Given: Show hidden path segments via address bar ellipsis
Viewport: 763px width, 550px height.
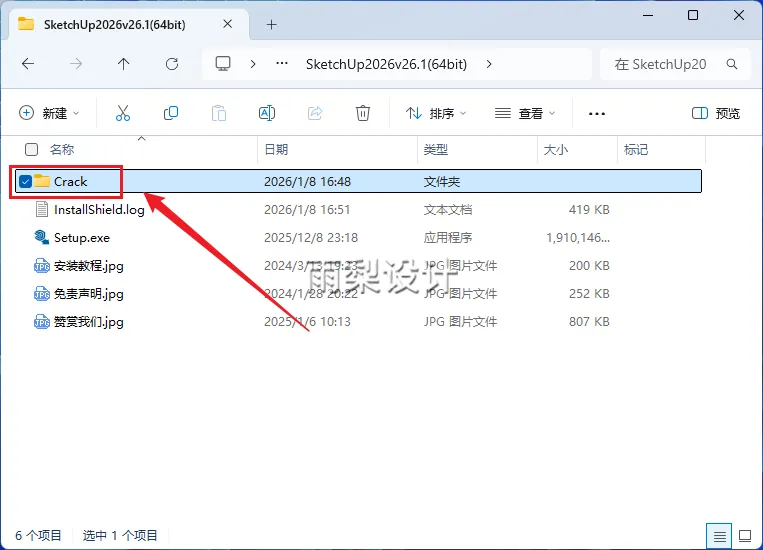Looking at the screenshot, I should pyautogui.click(x=282, y=63).
